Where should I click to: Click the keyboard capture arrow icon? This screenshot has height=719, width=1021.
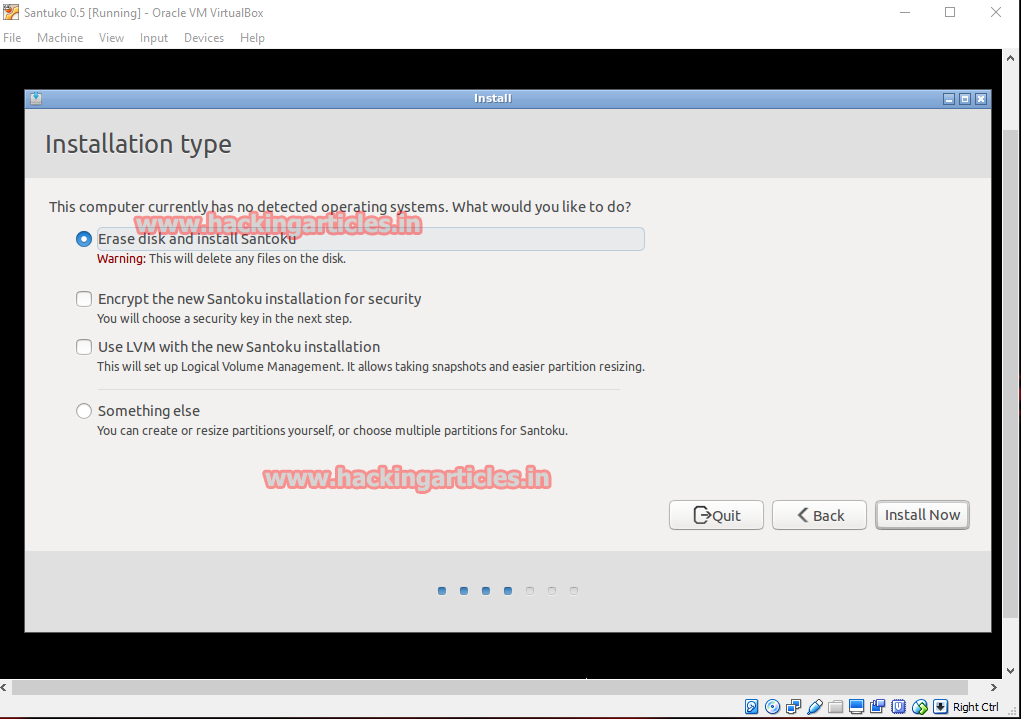tap(940, 707)
